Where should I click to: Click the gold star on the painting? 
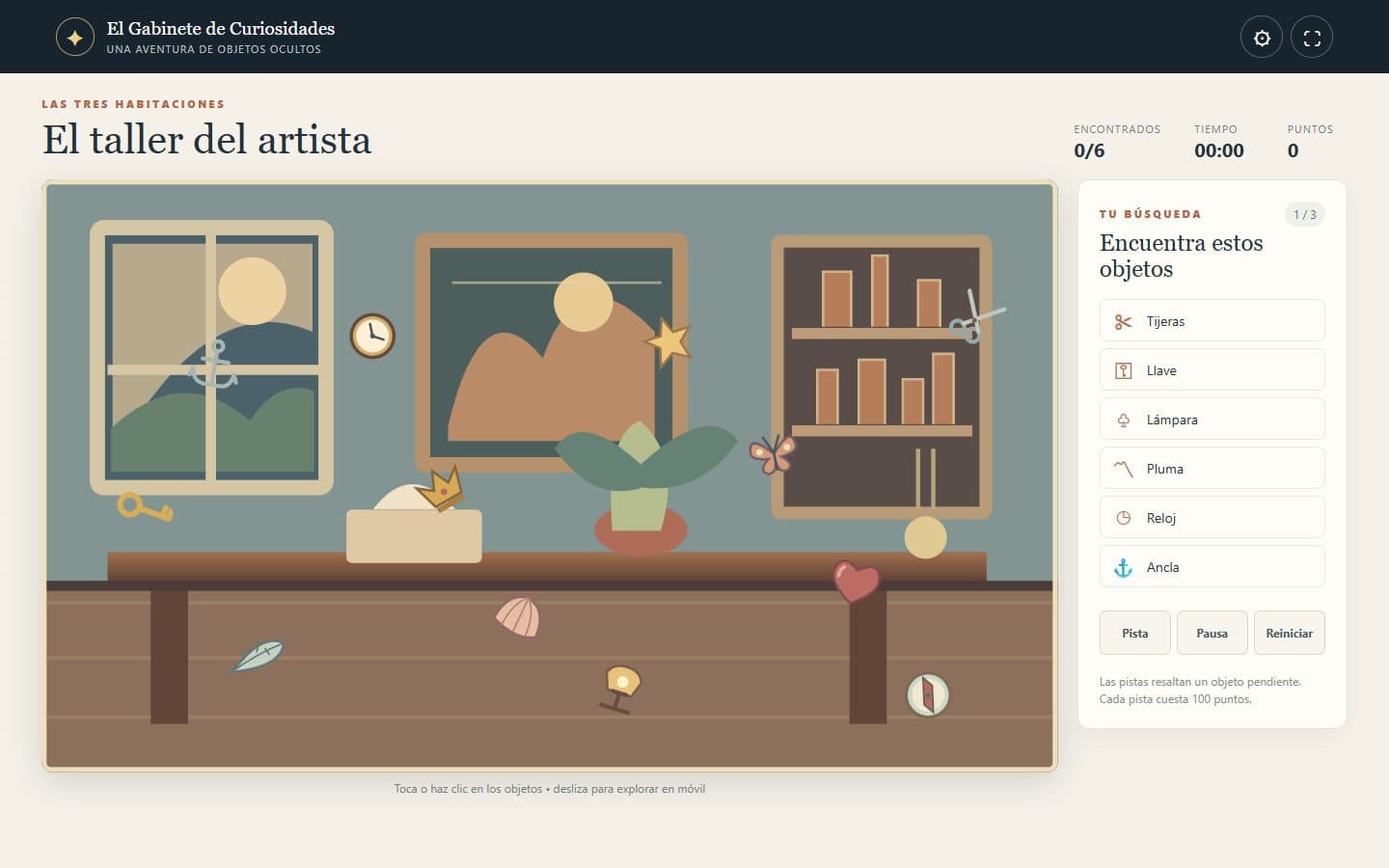[x=668, y=341]
